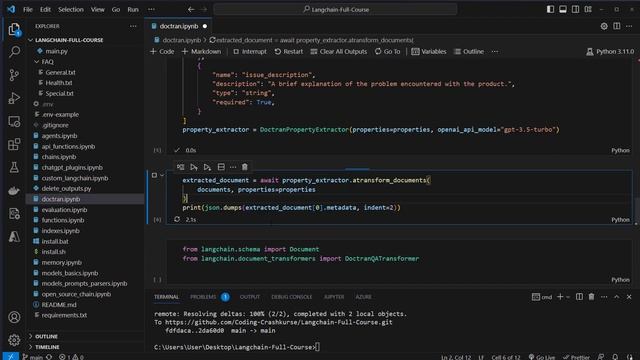This screenshot has height=360, width=640.
Task: Open the Testing flask view
Action: tap(14, 167)
